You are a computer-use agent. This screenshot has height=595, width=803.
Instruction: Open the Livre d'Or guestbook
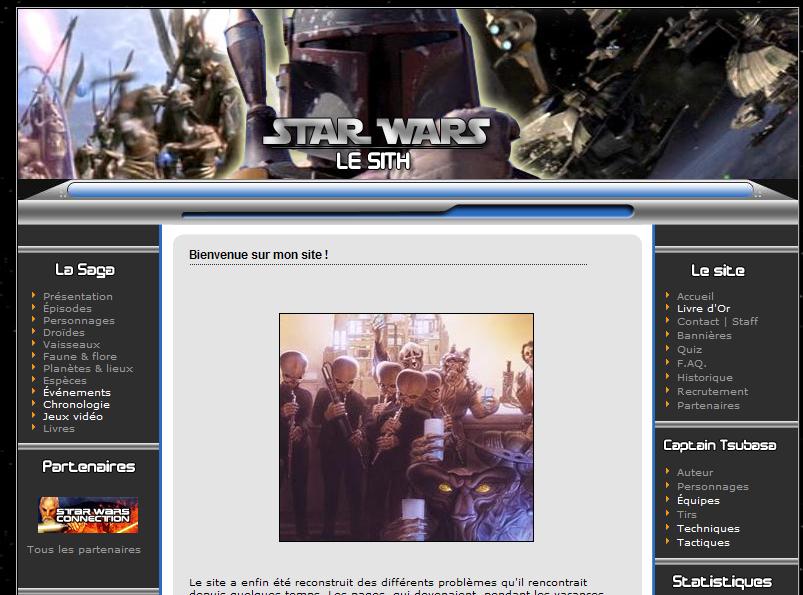click(x=704, y=309)
